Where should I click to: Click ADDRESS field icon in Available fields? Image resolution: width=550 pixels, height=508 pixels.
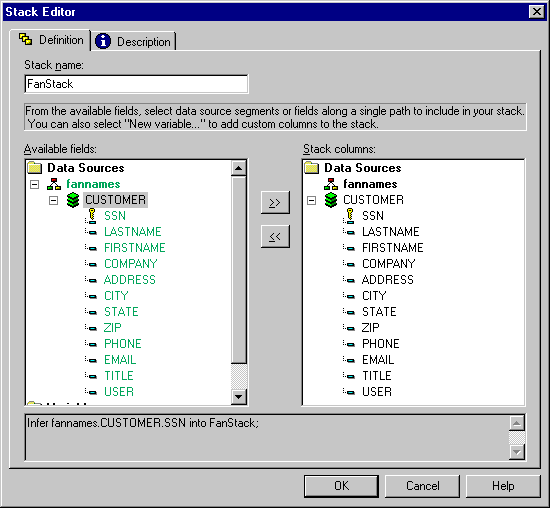click(91, 280)
